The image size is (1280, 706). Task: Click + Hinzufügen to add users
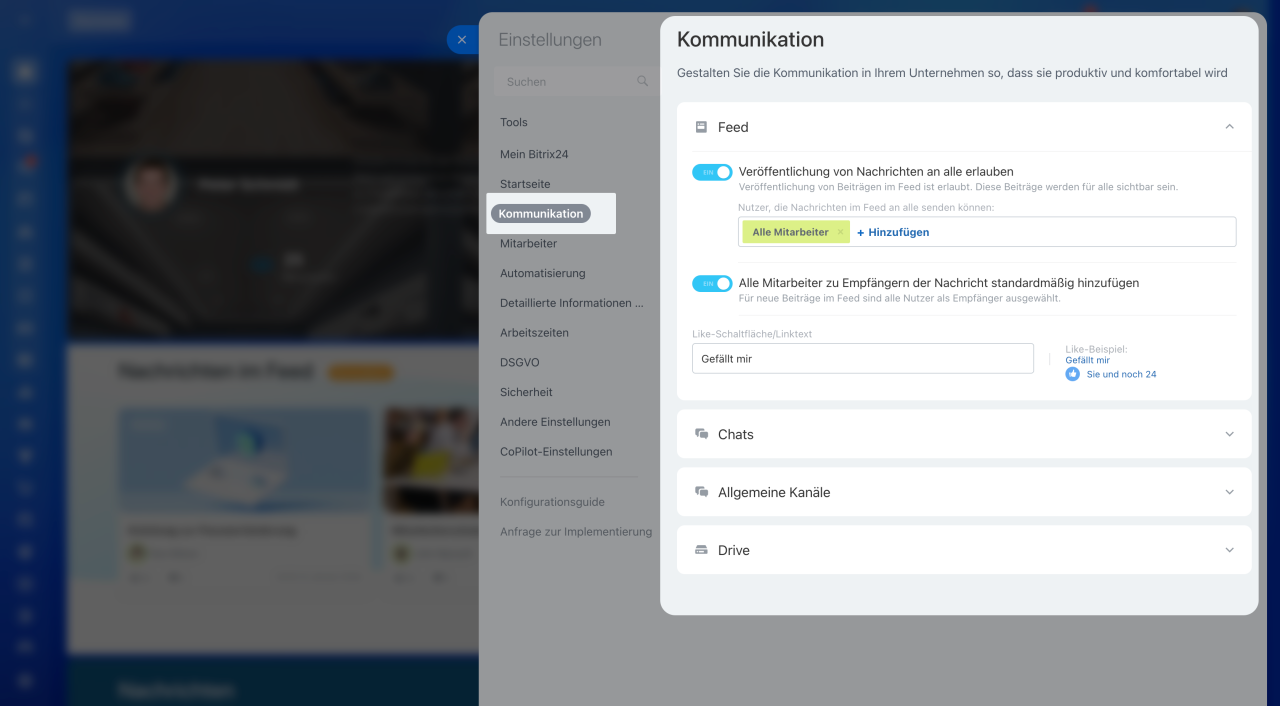[x=893, y=232]
